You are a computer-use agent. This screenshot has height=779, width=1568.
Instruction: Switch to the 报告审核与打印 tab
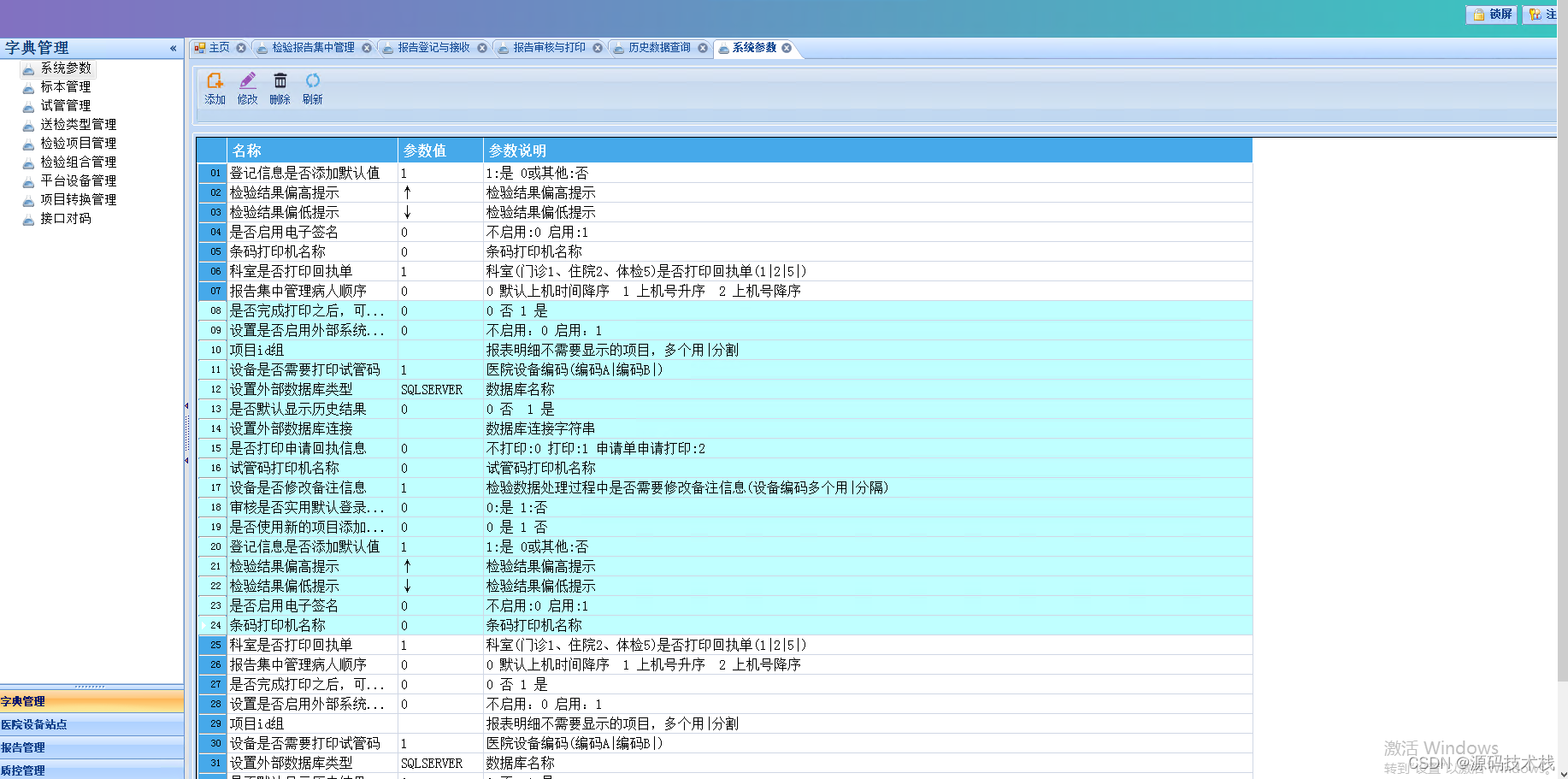(x=549, y=48)
